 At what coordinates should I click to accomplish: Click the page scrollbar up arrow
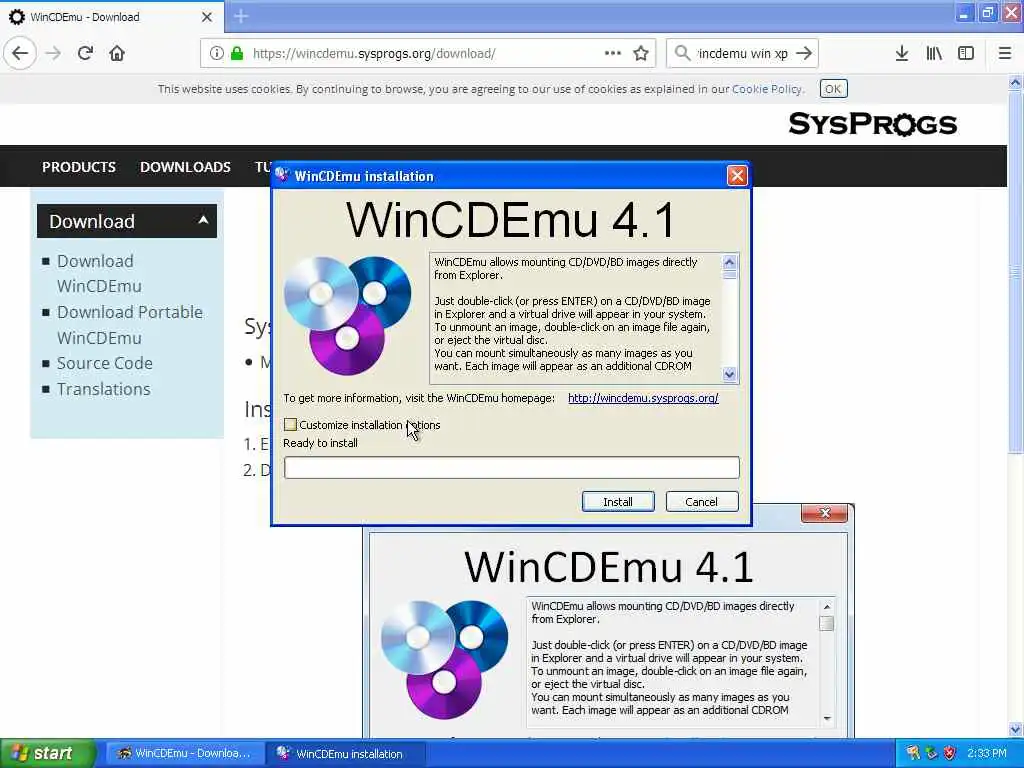tap(1015, 83)
